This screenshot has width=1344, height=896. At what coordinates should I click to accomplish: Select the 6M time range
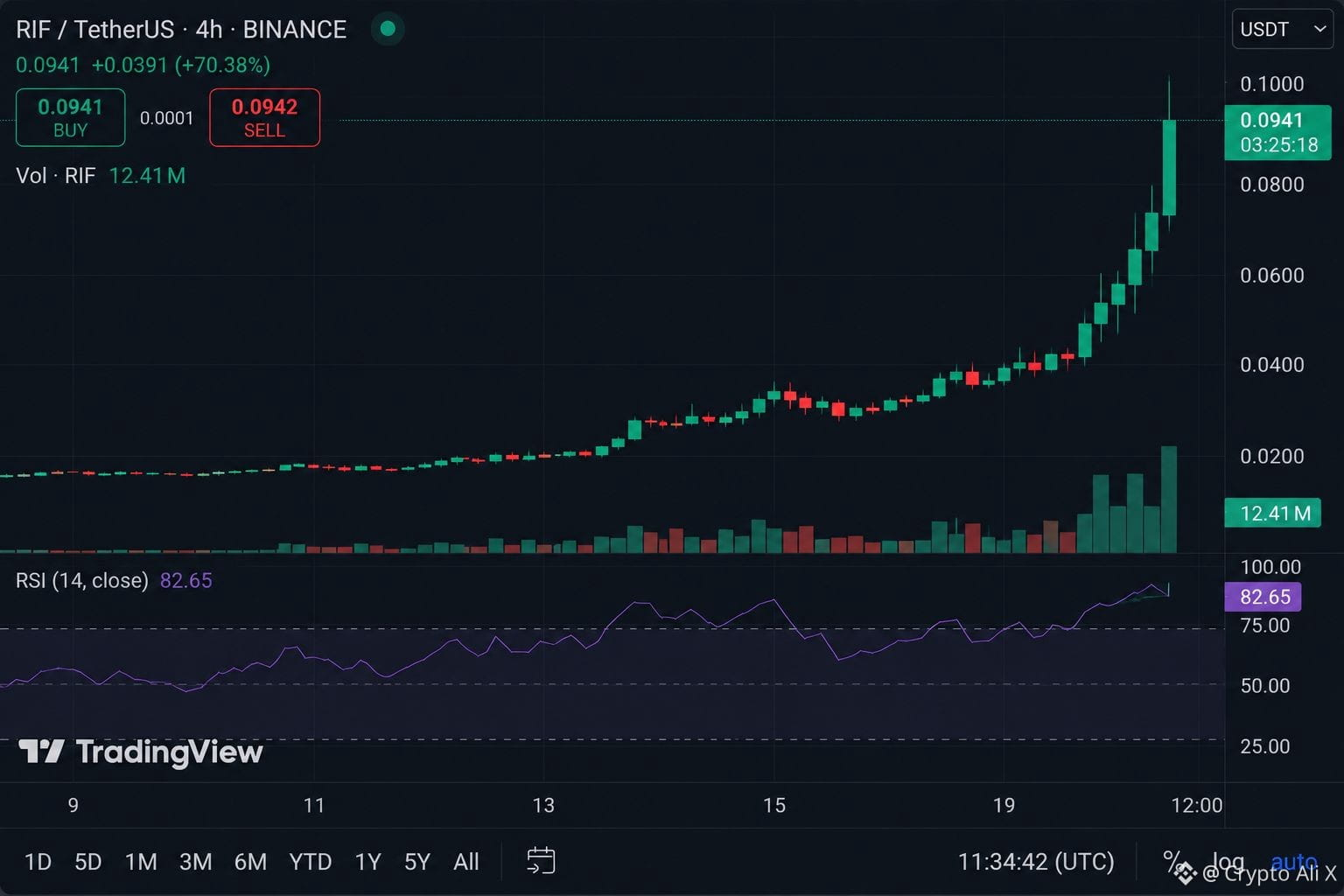[250, 862]
